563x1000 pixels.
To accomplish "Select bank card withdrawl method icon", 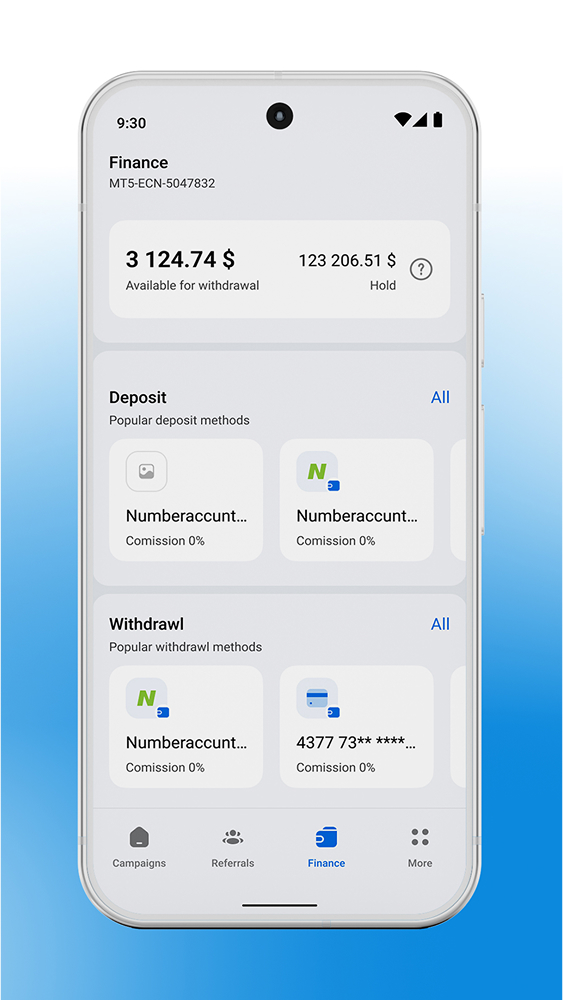I will pos(318,698).
